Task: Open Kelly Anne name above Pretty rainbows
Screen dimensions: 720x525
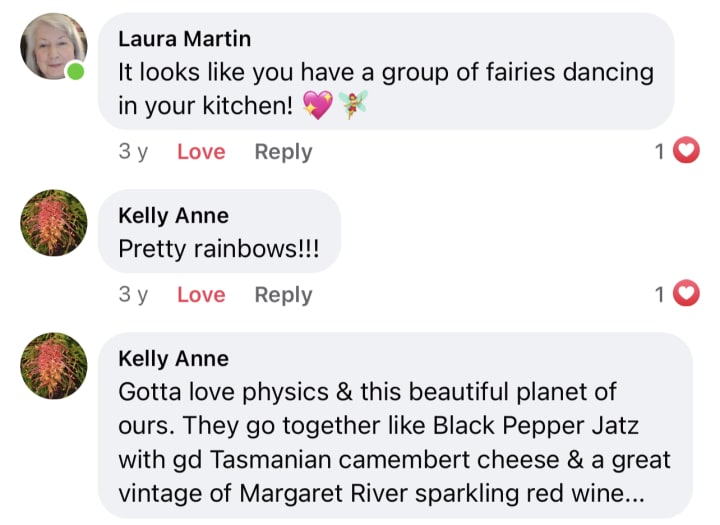Action: [x=174, y=215]
